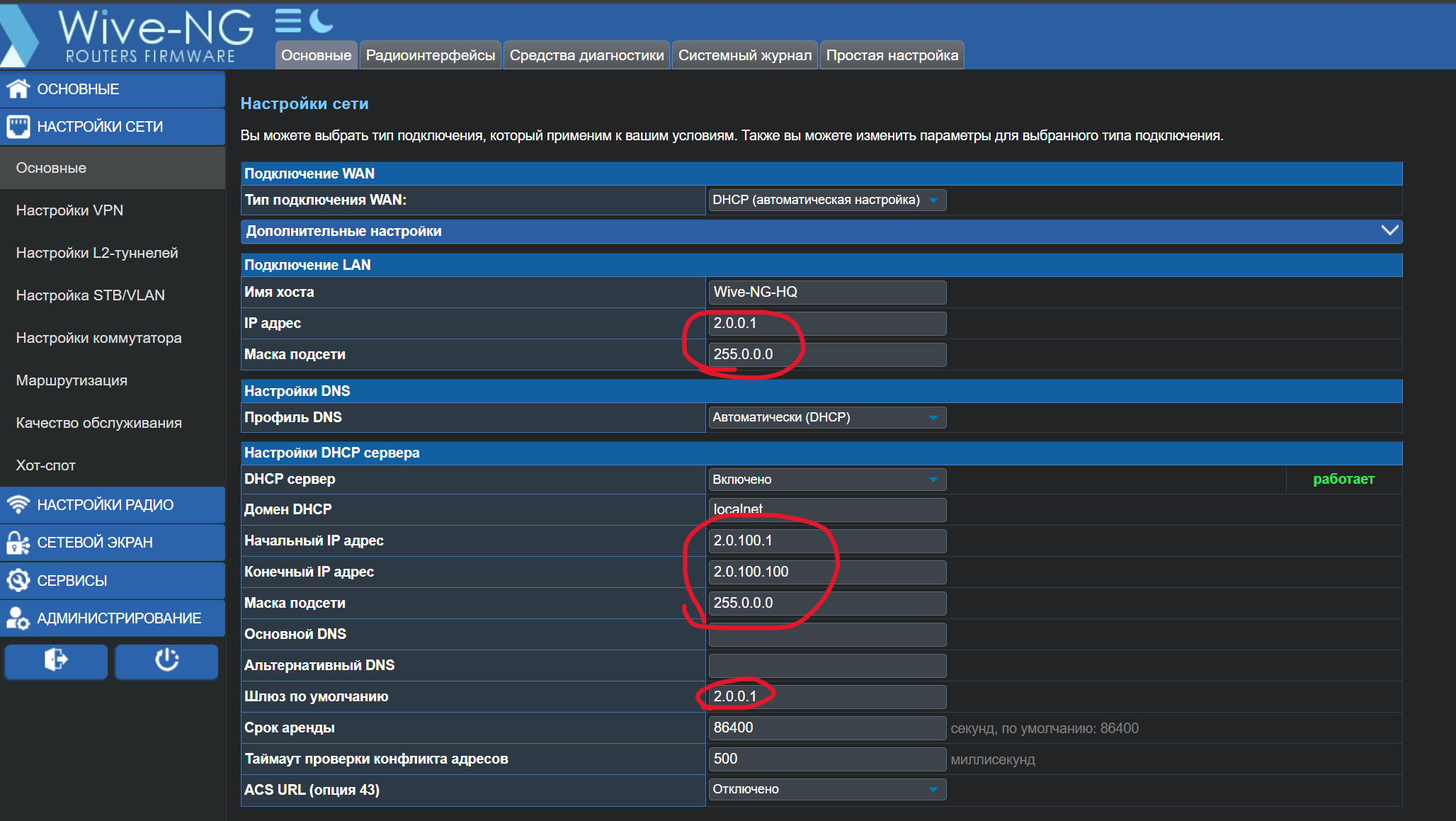Open the Системный журнал tab
Image resolution: width=1456 pixels, height=821 pixels.
(745, 55)
